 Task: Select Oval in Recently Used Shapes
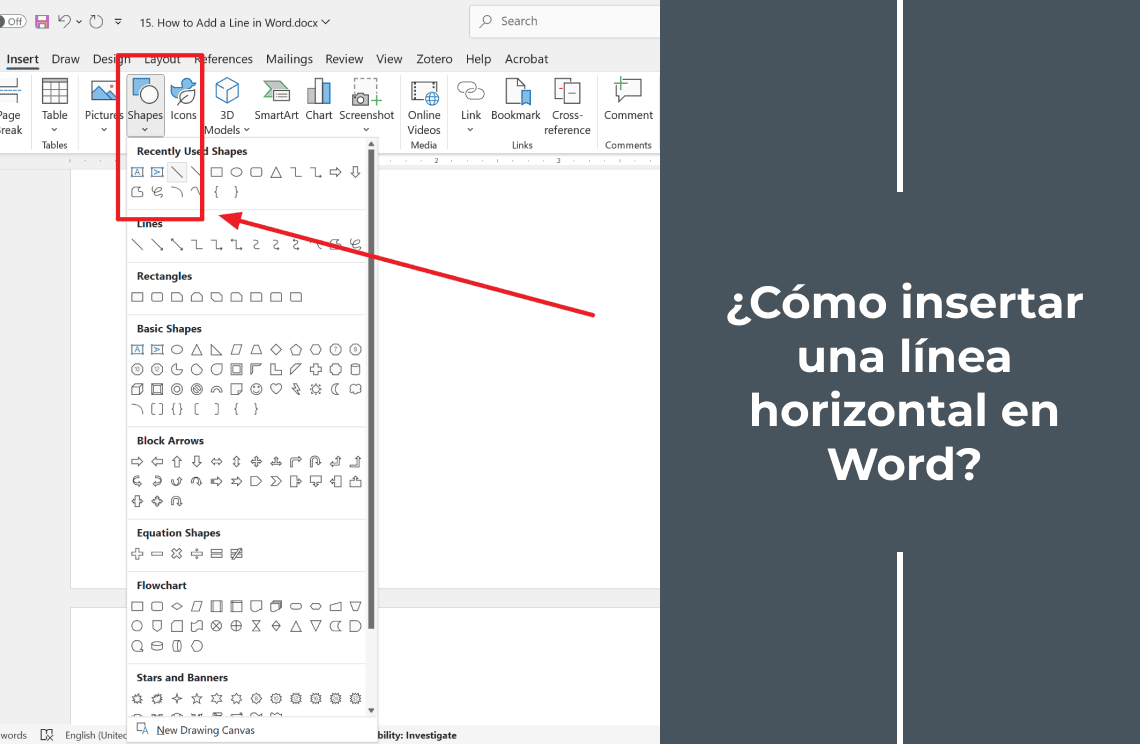tap(236, 172)
